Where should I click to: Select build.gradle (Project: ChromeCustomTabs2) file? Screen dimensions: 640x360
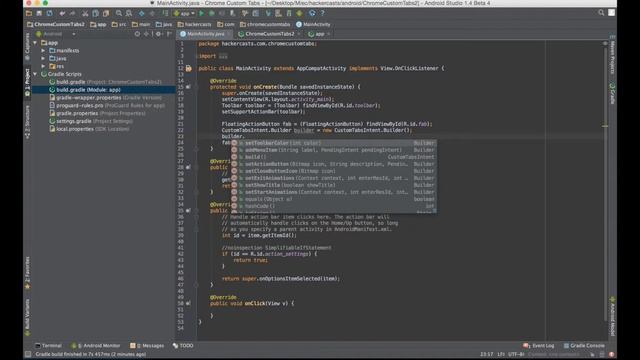(x=105, y=82)
